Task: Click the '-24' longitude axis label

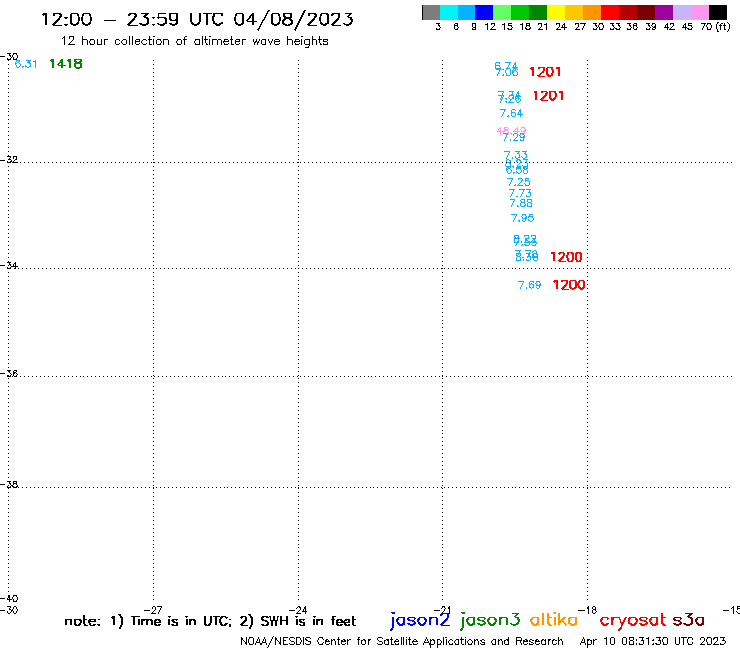Action: click(x=298, y=610)
